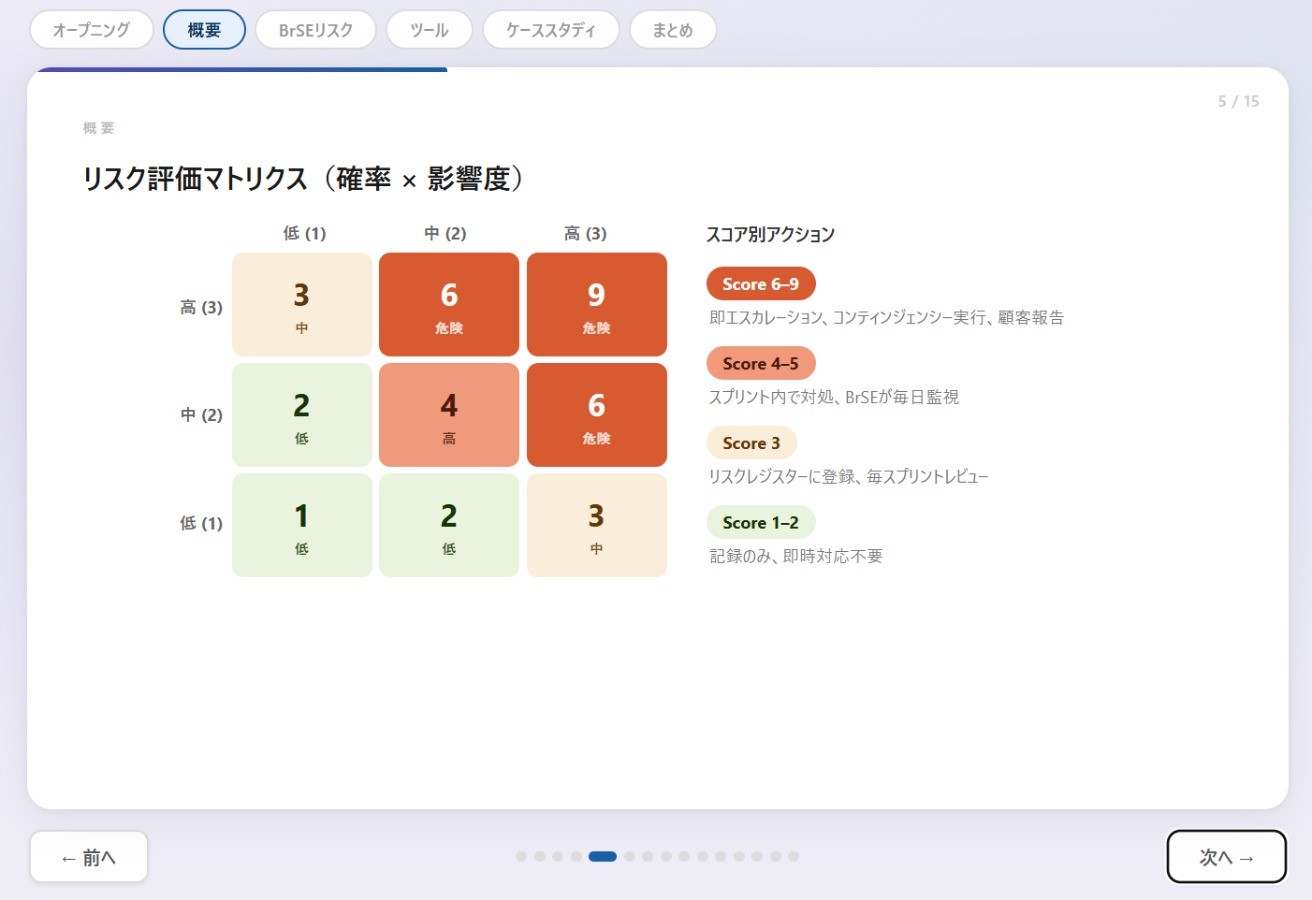Image resolution: width=1312 pixels, height=900 pixels.
Task: Advance with the 次へ button
Action: pos(1226,856)
